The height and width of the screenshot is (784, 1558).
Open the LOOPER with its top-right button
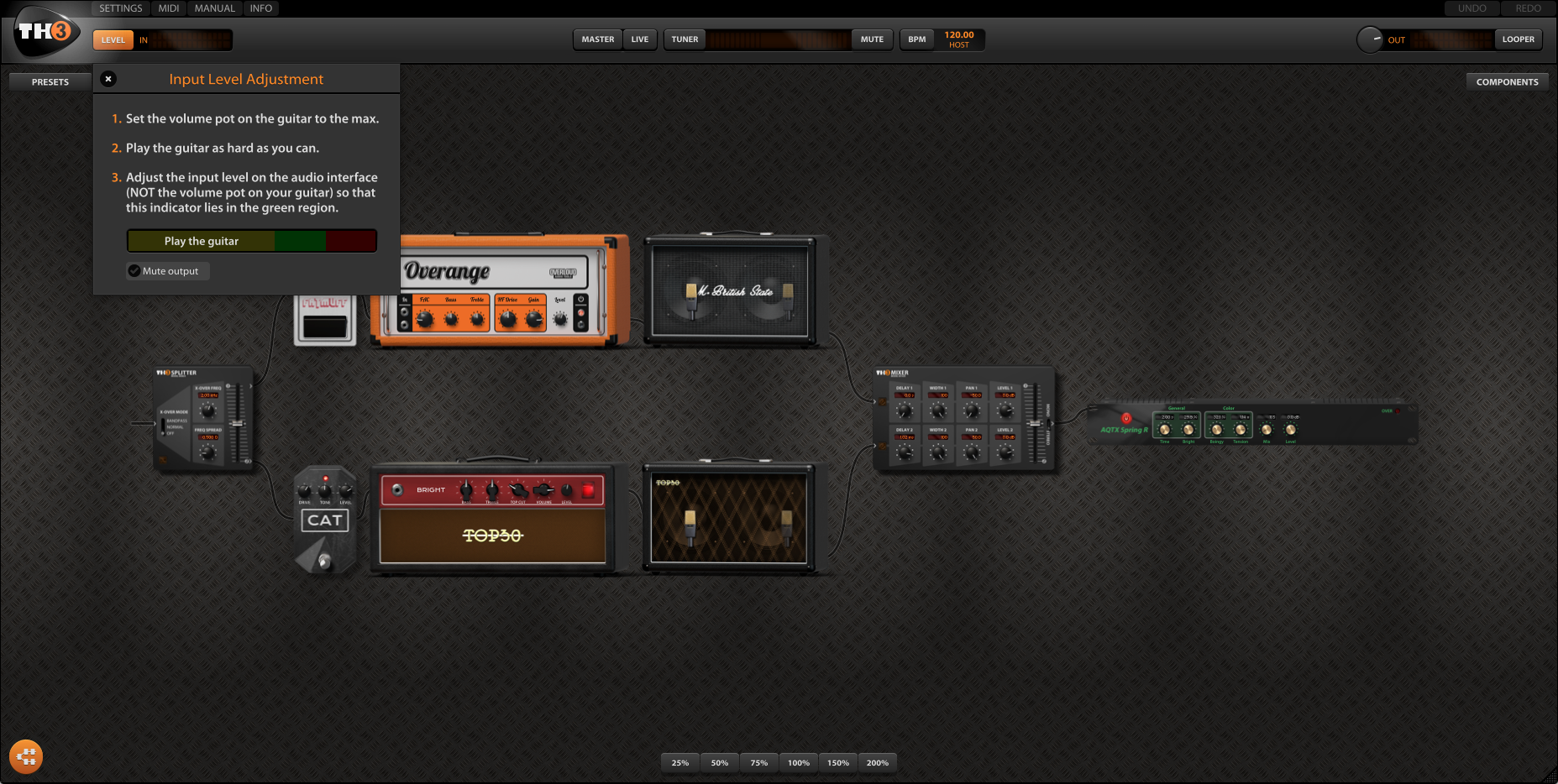click(1519, 39)
